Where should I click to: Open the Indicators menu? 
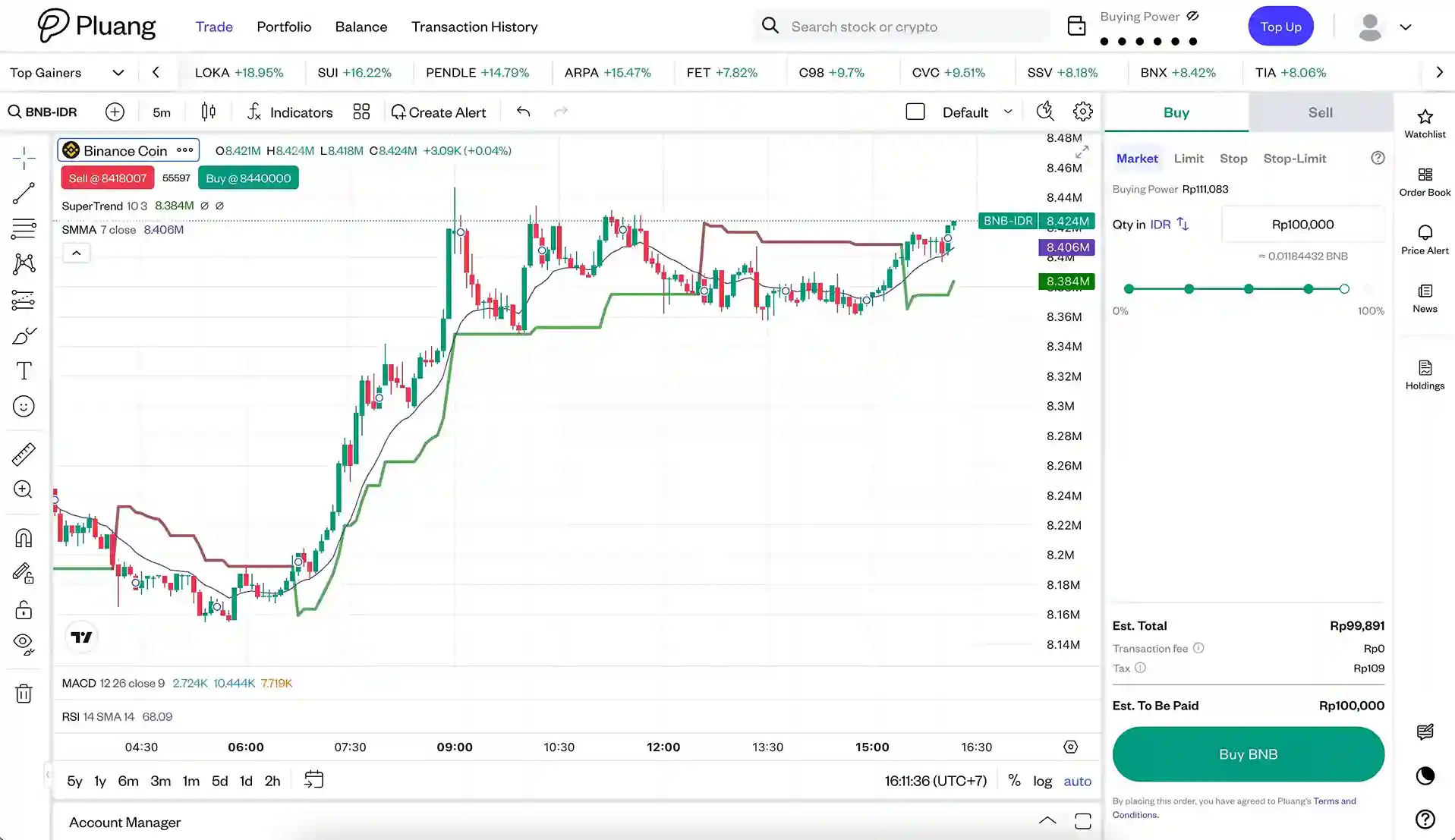(290, 112)
